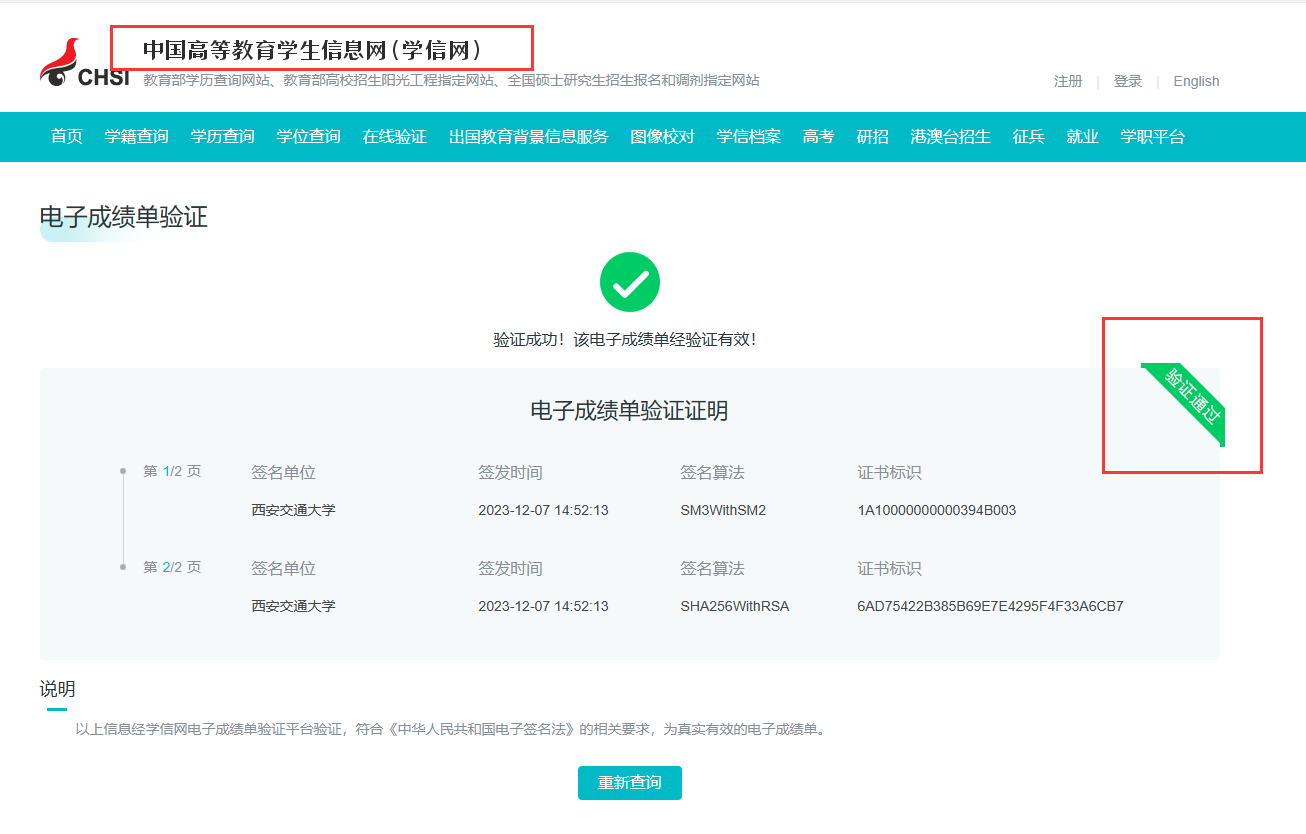Open 出国教育背景信息服务 menu item

[x=529, y=137]
